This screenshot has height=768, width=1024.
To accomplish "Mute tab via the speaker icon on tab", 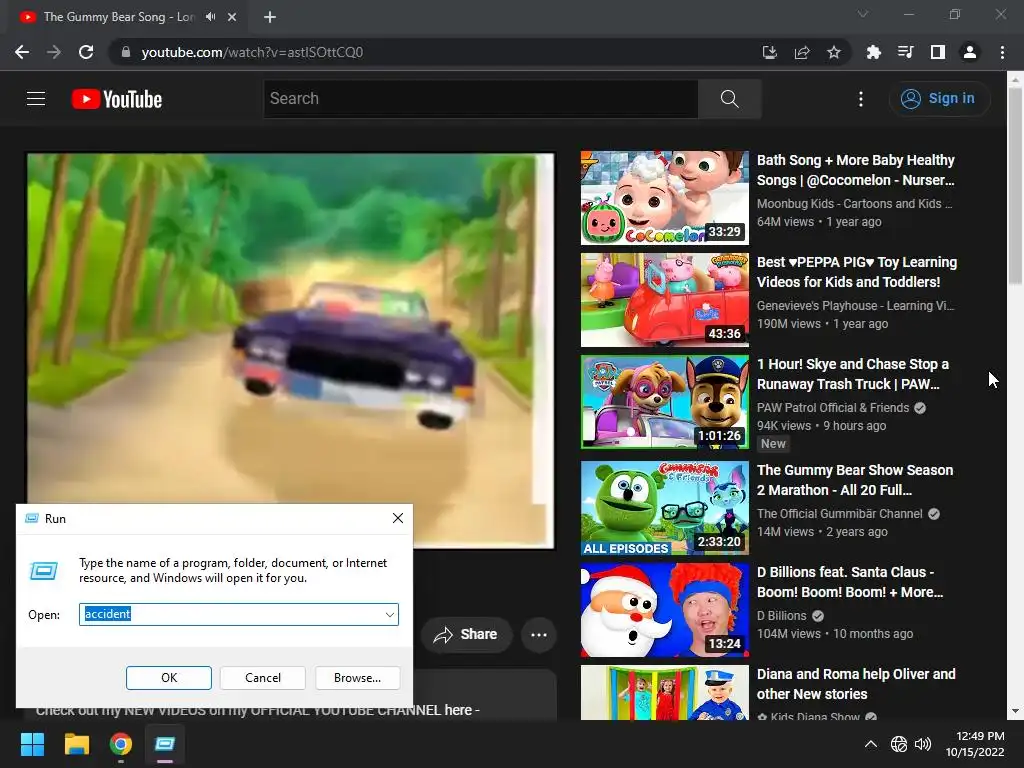I will (210, 17).
